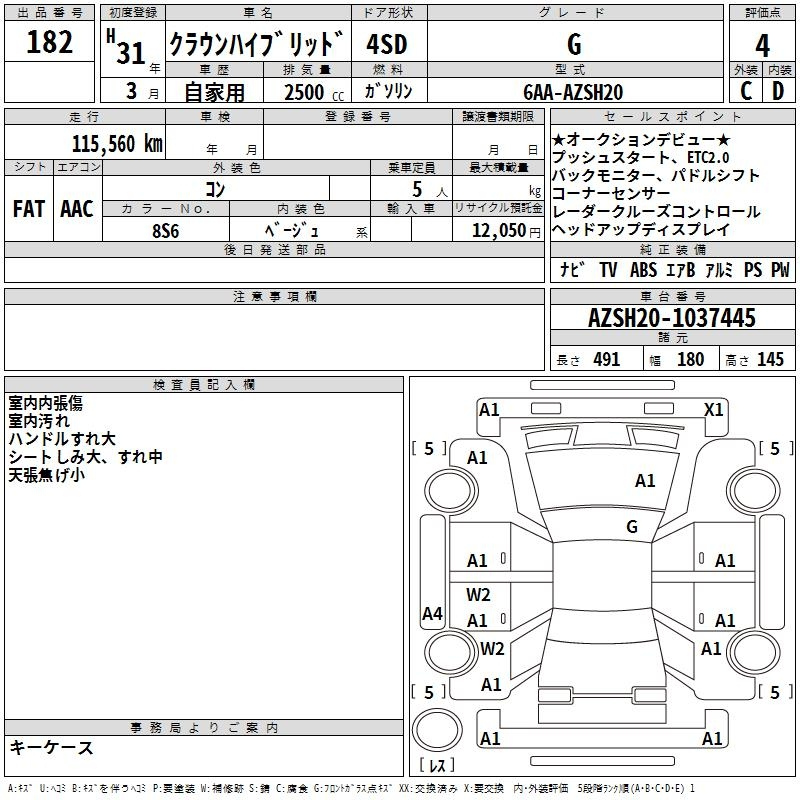800x800 pixels.
Task: Click the A4 mark on the left side
Action: click(x=432, y=613)
